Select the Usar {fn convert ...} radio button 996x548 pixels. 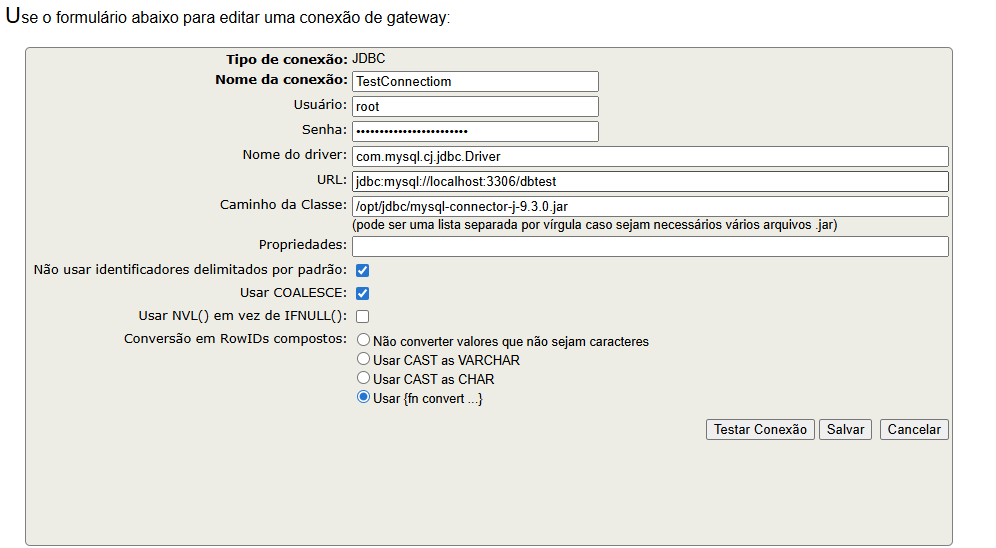[364, 398]
